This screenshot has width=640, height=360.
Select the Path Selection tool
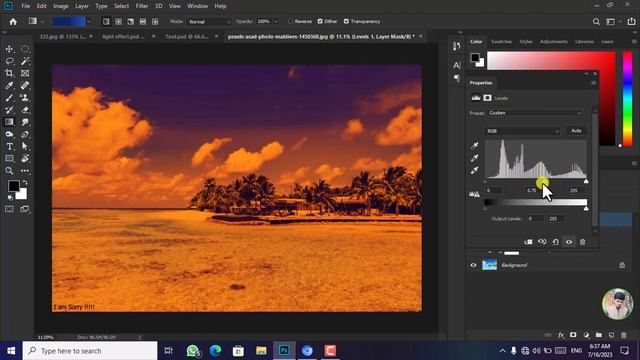tap(25, 147)
